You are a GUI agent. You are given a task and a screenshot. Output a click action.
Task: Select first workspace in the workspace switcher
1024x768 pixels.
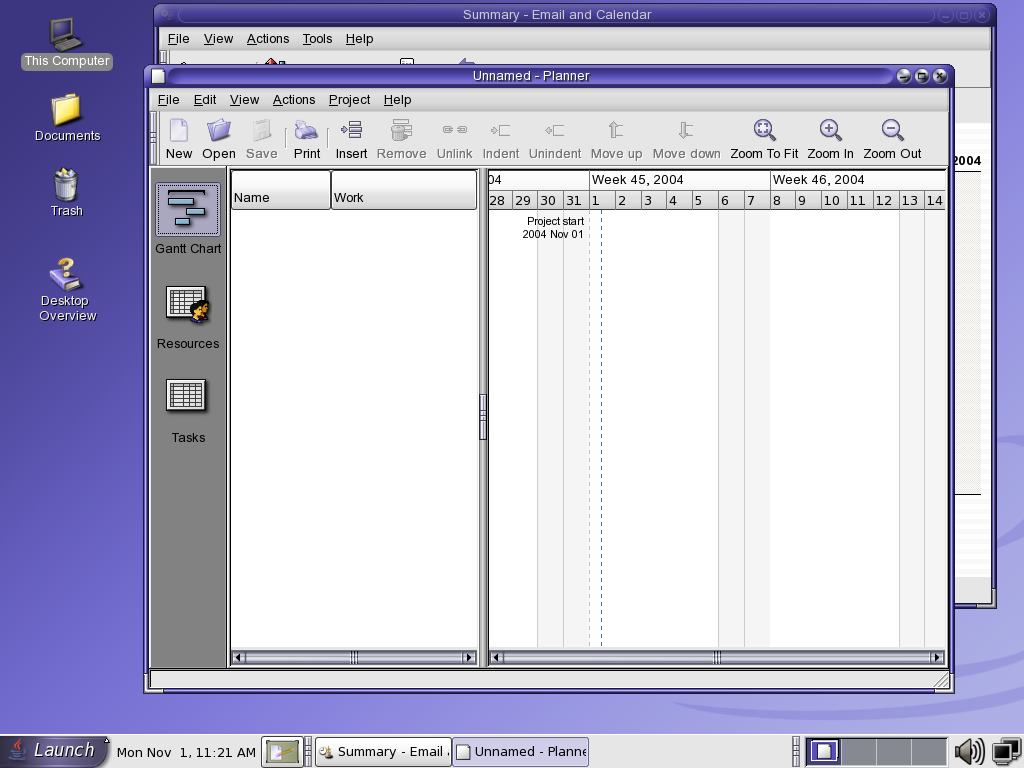pos(824,752)
